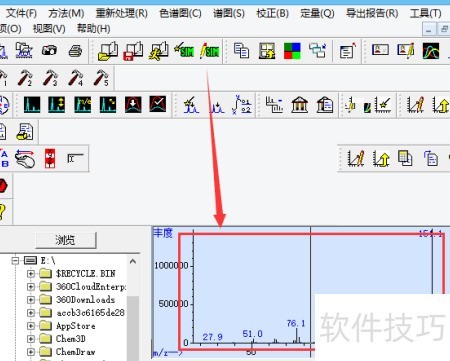Click the save method icon with red disk
Viewport: 450px width, 361px height.
pyautogui.click(x=133, y=51)
